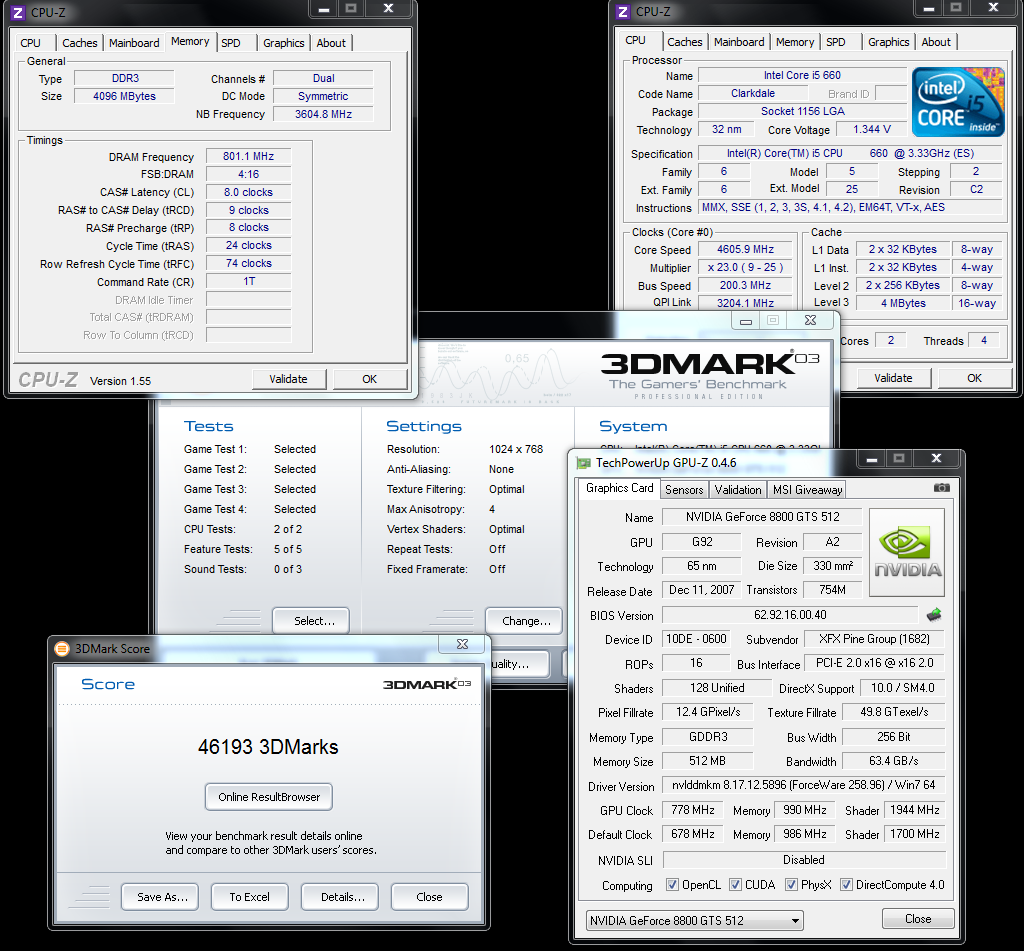This screenshot has height=951, width=1024.
Task: Open Graphics tab in right CPU-Z window
Action: [x=888, y=42]
